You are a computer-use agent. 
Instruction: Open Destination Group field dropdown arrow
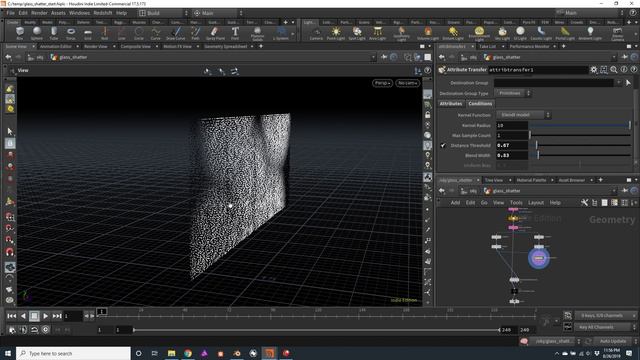[619, 83]
